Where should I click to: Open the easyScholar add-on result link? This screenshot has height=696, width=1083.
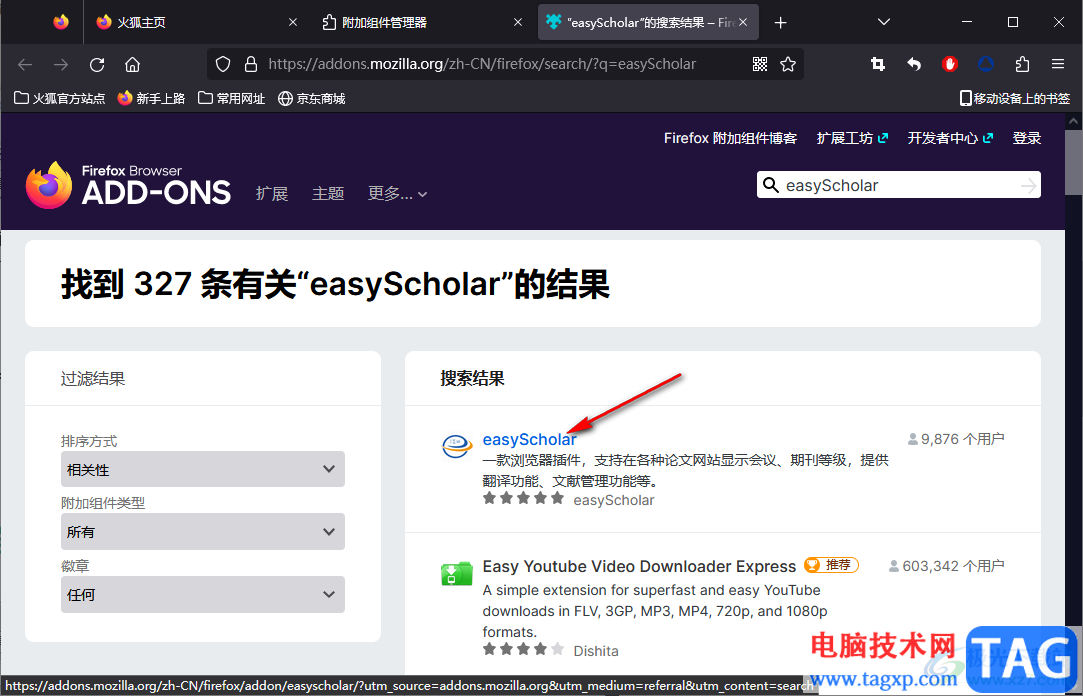coord(529,439)
